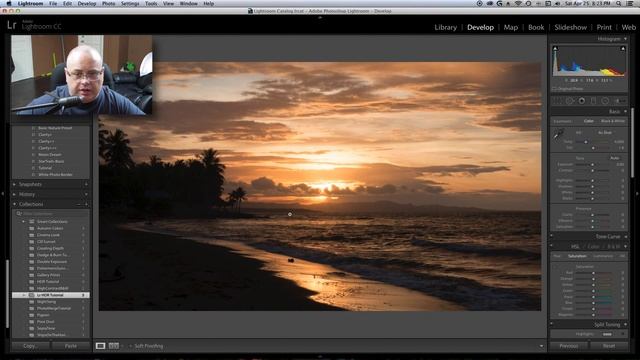Click the Autumn Colors collection icon

[x=32, y=228]
